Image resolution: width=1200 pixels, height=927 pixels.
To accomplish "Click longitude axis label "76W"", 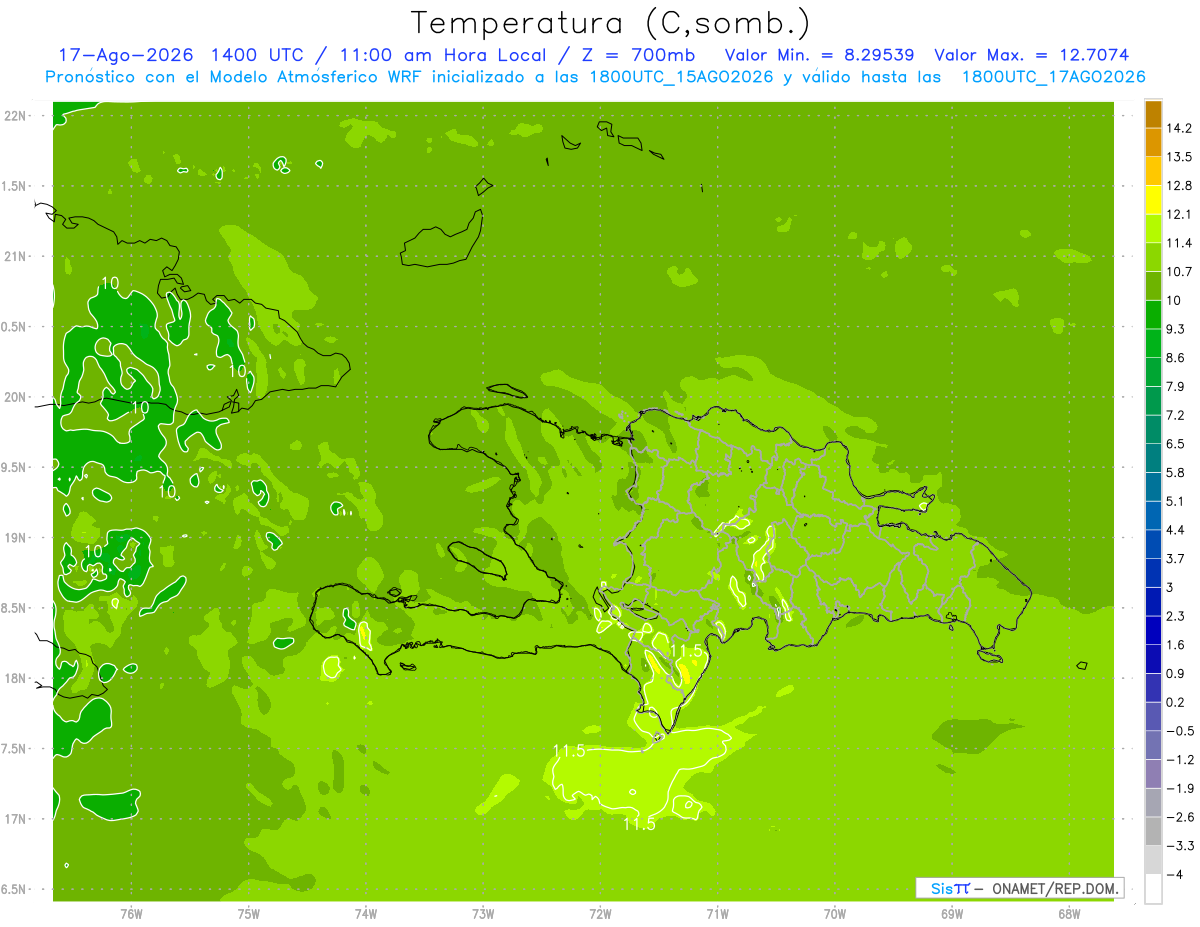I will 131,914.
